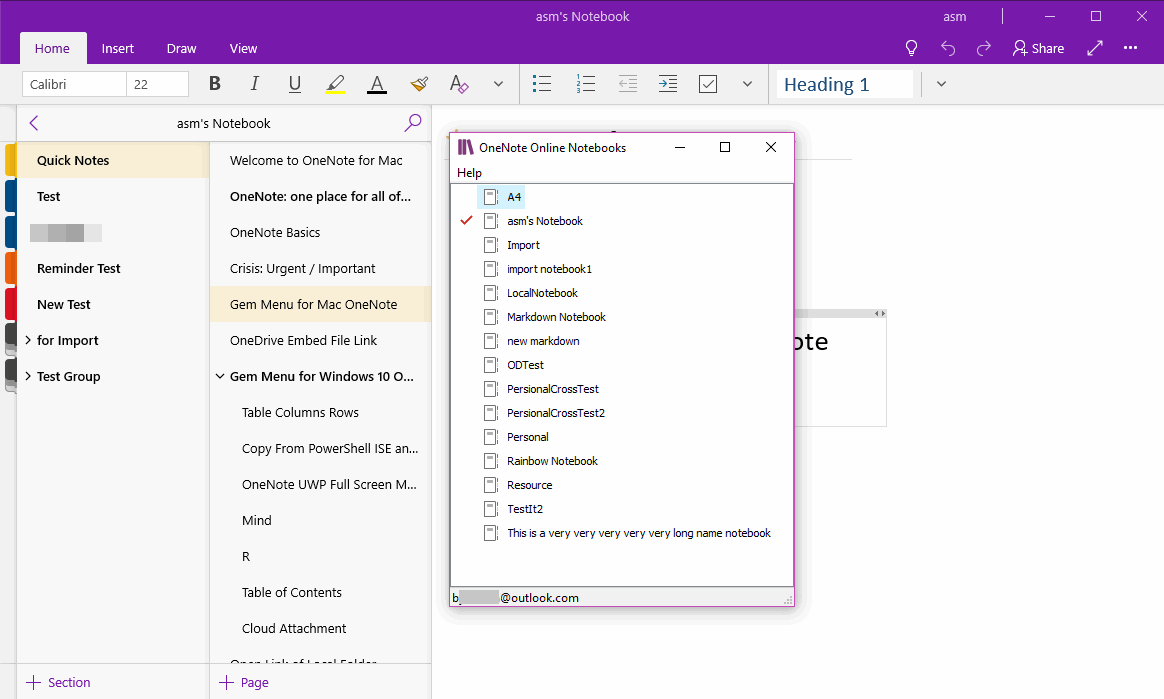Screen dimensions: 1164x699
Task: Apply italic formatting
Action: (x=255, y=84)
